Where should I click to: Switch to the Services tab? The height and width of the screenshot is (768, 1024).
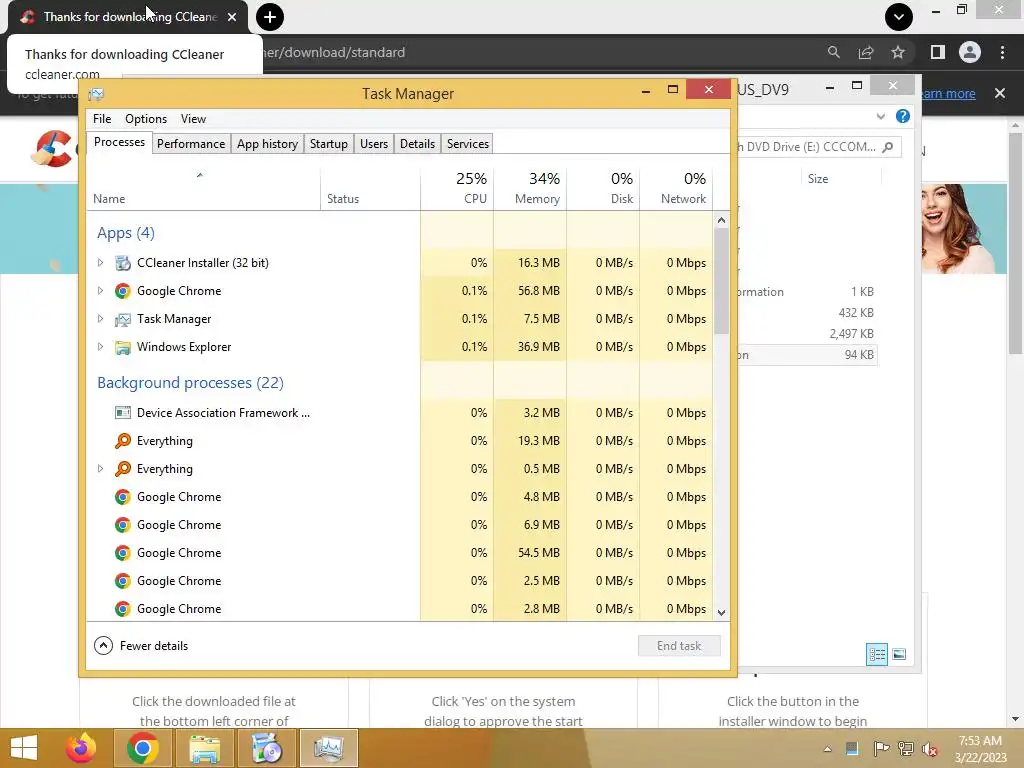click(x=468, y=144)
